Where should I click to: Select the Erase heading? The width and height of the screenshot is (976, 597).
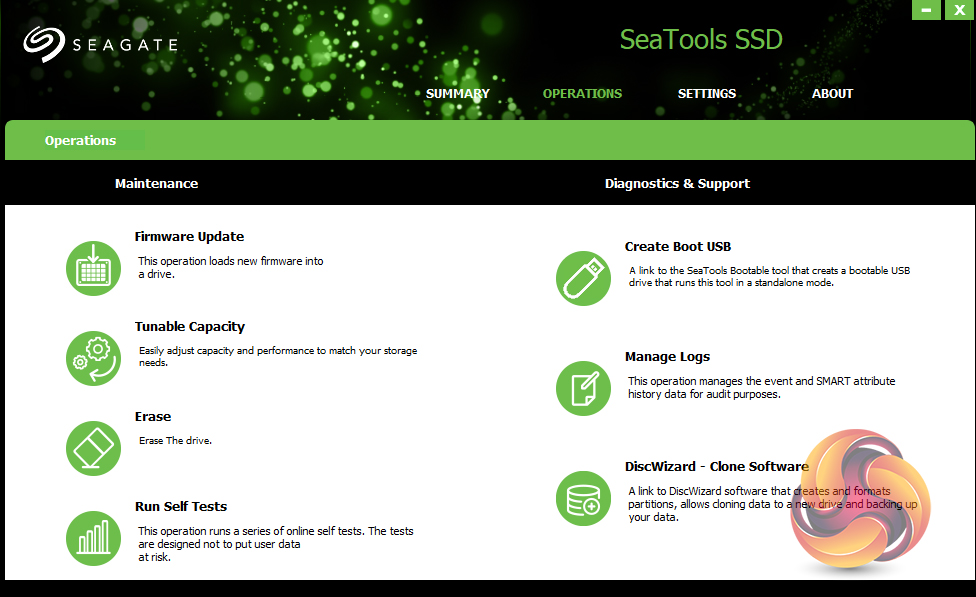click(x=152, y=416)
